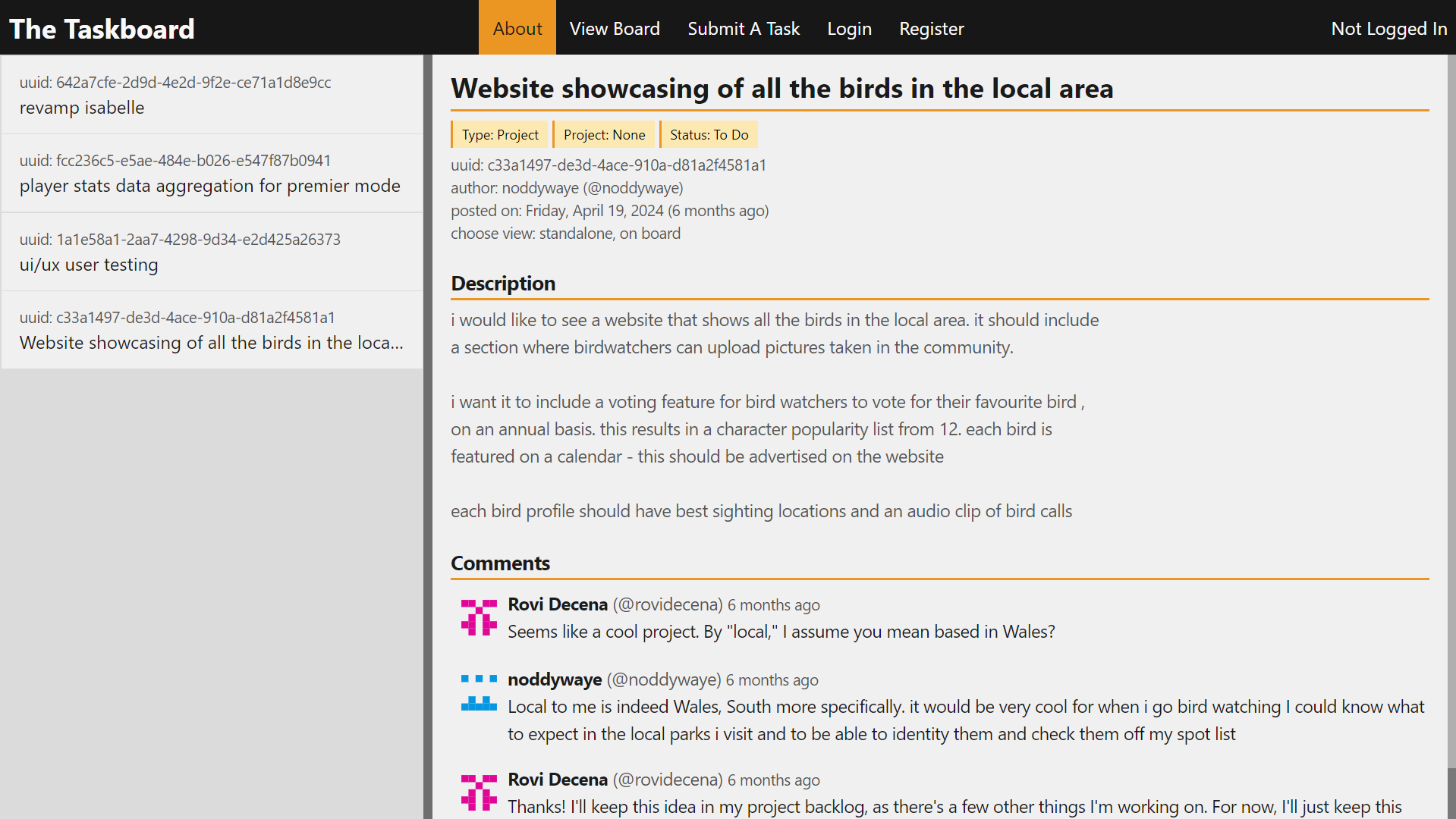Click the Status: To Do badge
Screen dimensions: 1456x819
coord(709,134)
